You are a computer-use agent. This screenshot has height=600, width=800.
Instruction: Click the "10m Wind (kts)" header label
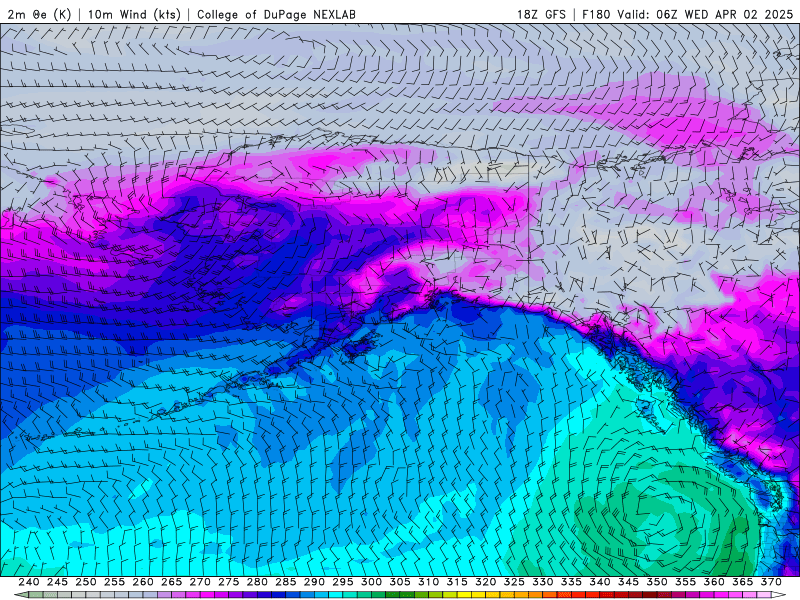(134, 15)
